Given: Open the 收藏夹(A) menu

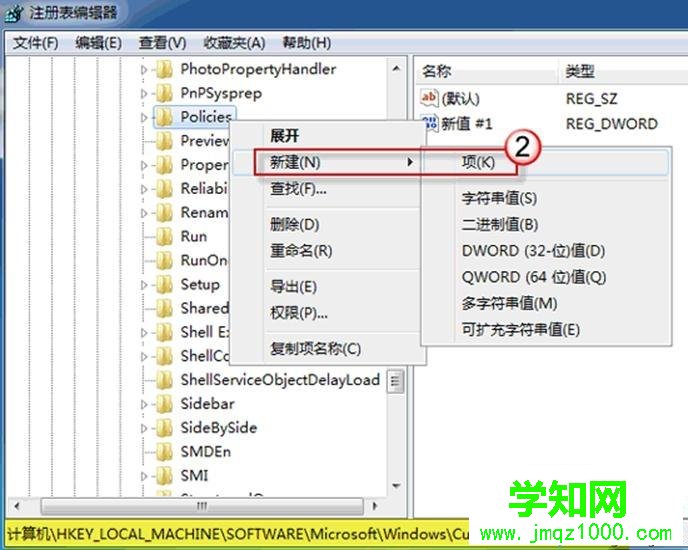Looking at the screenshot, I should click(x=234, y=43).
